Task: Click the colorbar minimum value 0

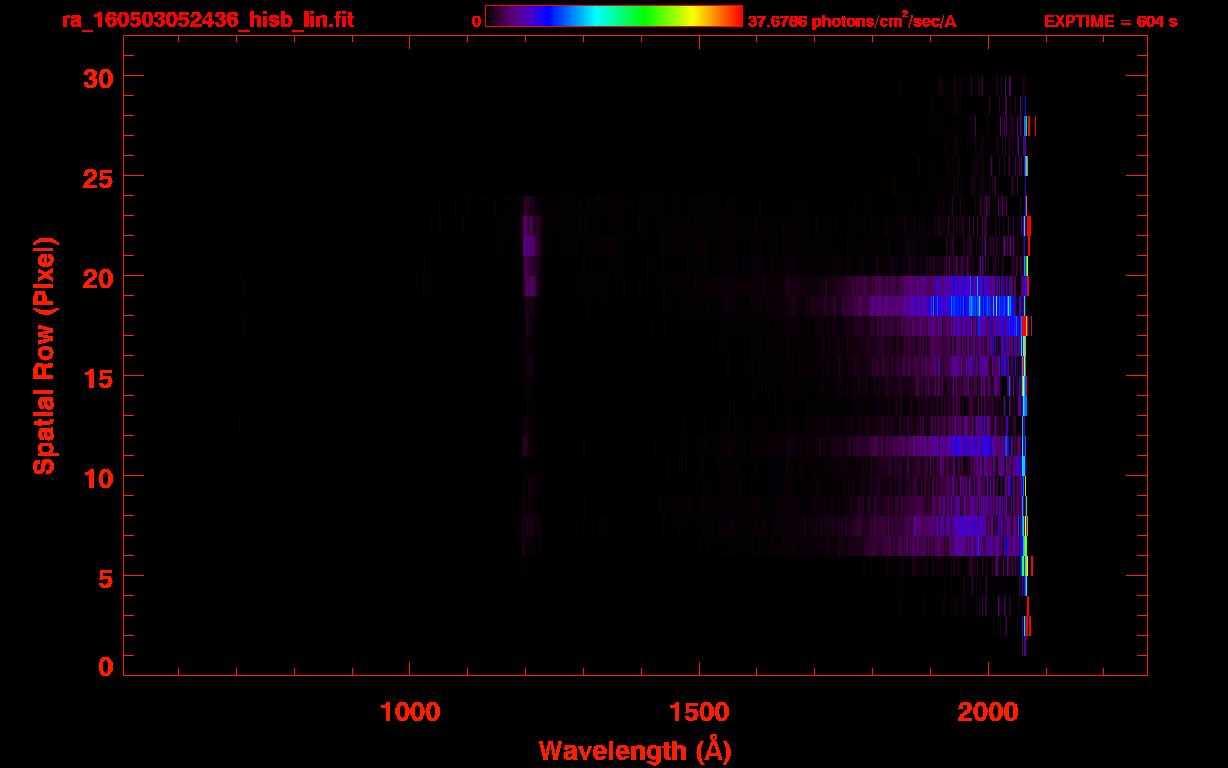Action: click(476, 21)
